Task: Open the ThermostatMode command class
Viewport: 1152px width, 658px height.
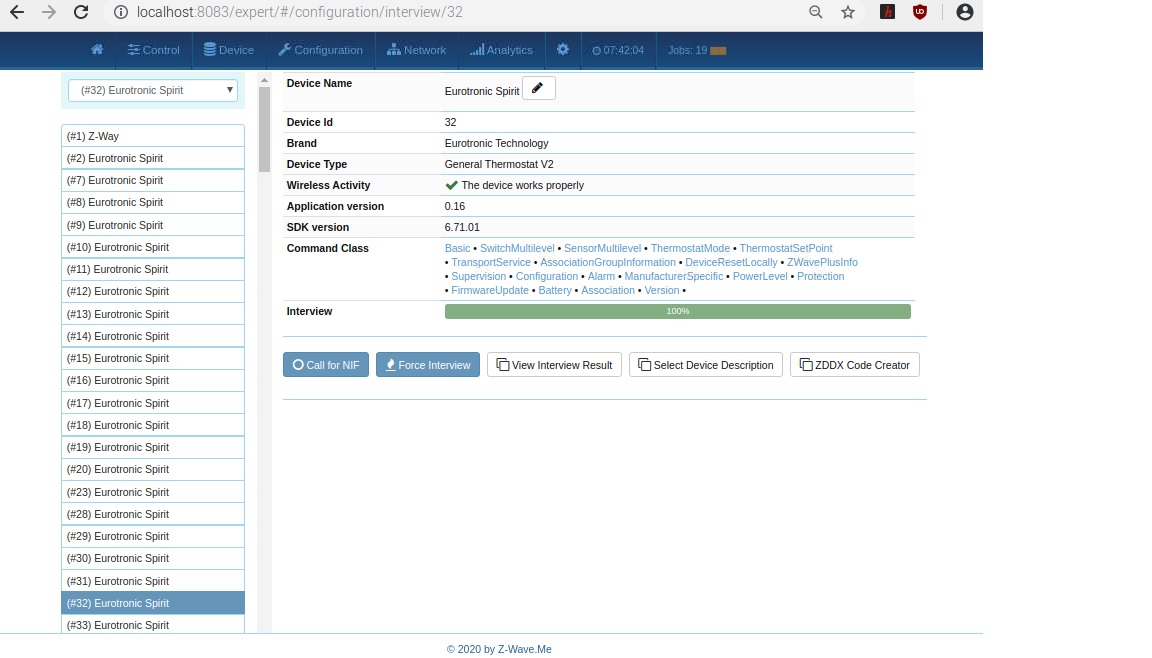Action: 691,248
